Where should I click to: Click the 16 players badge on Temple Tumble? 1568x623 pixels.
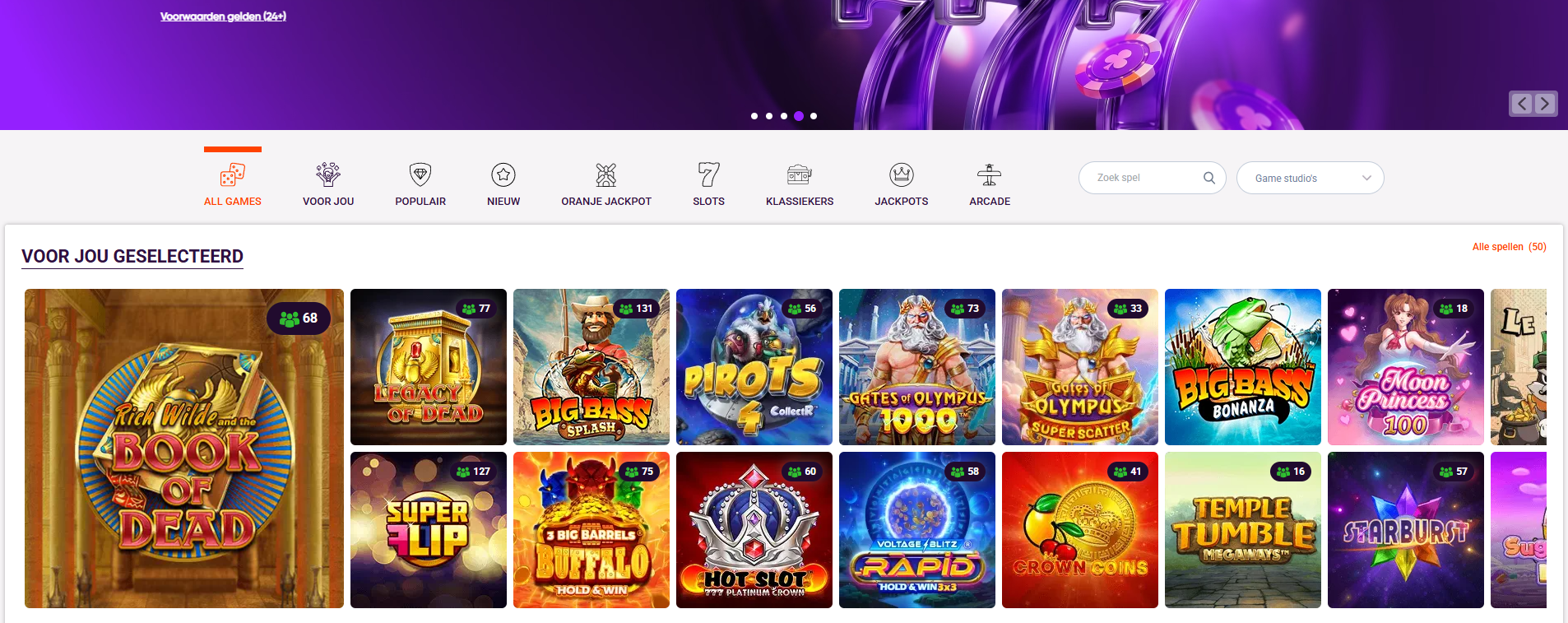1291,472
